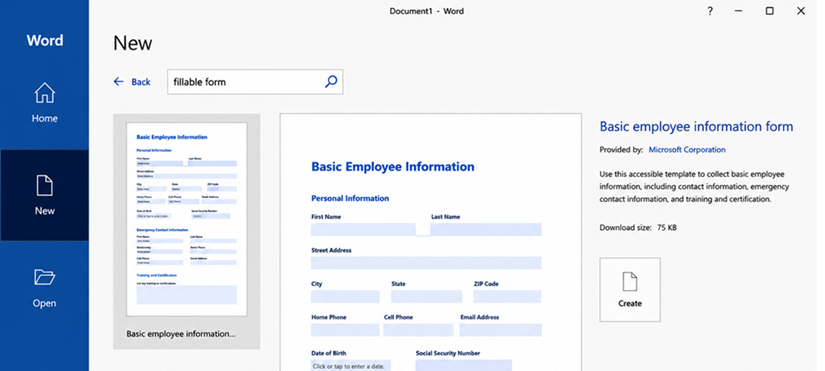Click 'Basic employee information...' thumbnail caption
825x371 pixels.
coord(181,334)
